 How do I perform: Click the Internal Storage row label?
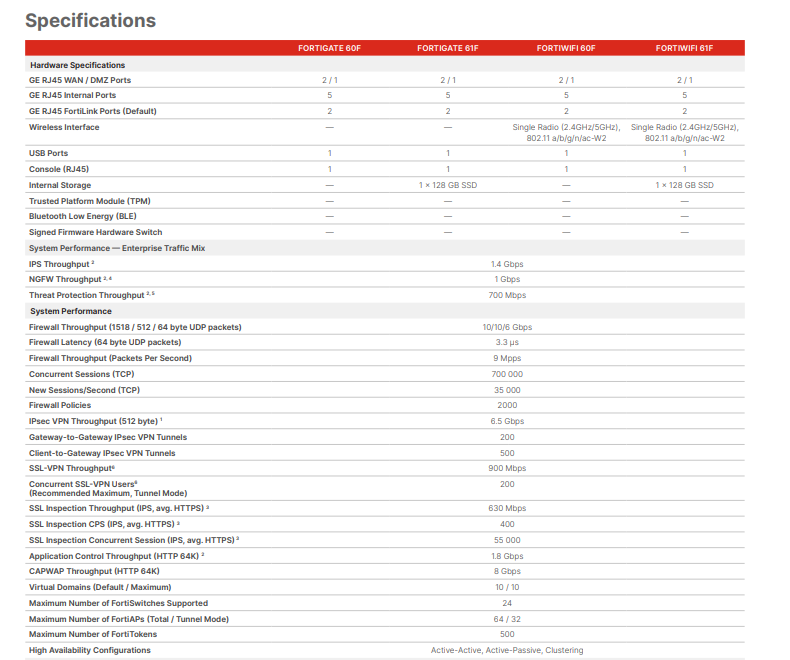tap(60, 185)
